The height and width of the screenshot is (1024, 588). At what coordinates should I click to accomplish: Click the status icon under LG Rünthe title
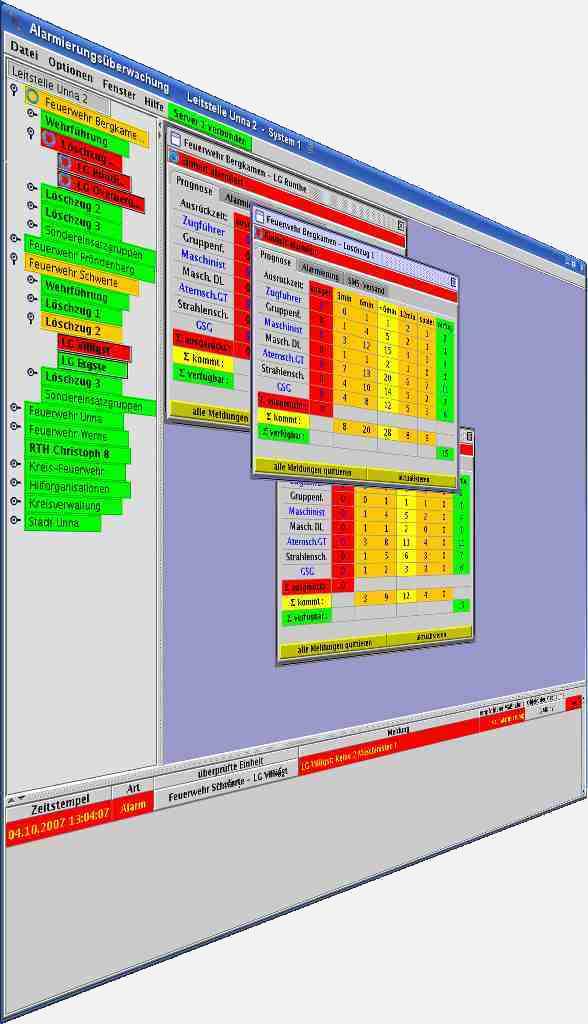tap(173, 156)
